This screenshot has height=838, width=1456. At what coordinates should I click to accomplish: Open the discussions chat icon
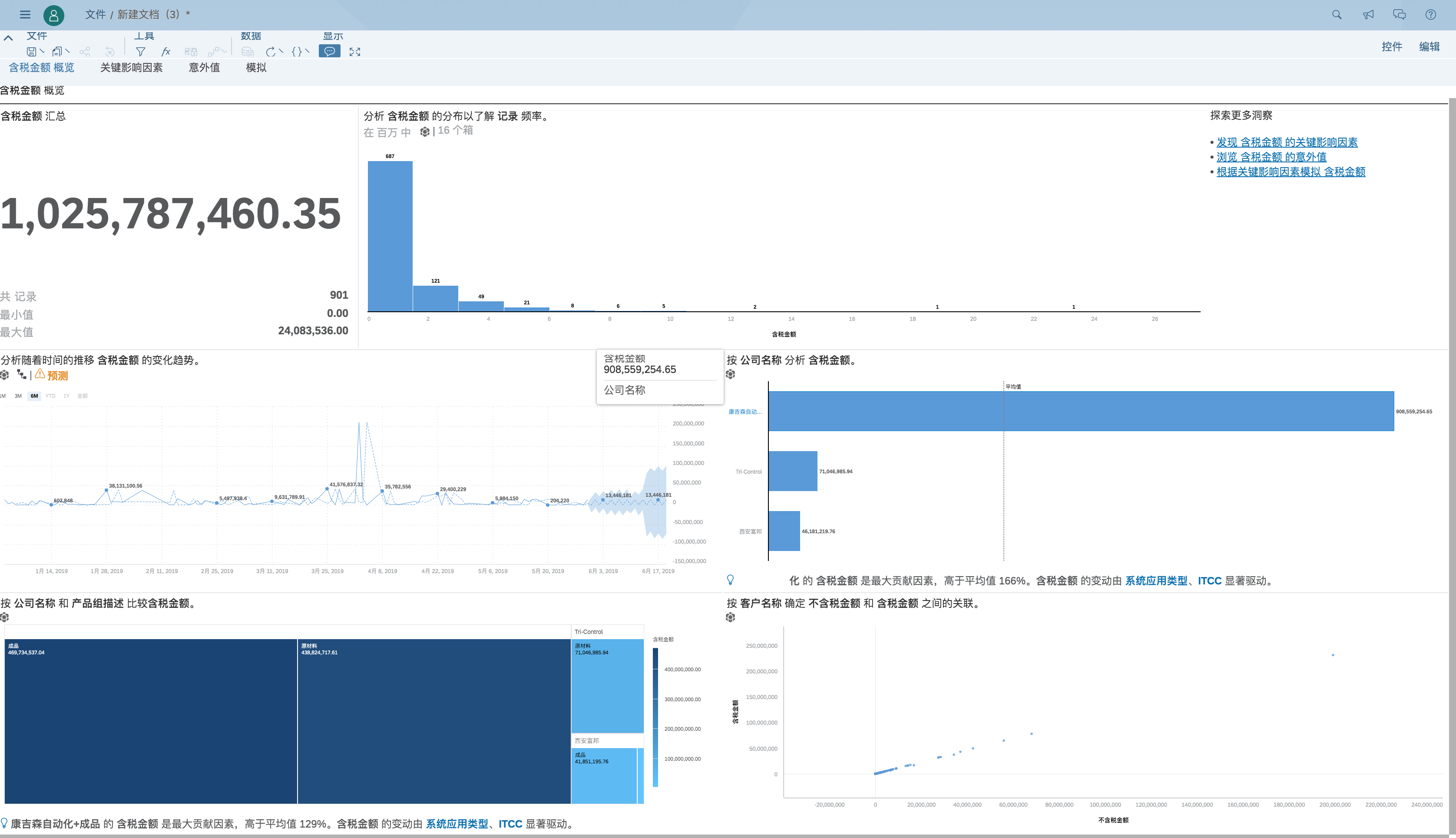pyautogui.click(x=1399, y=15)
